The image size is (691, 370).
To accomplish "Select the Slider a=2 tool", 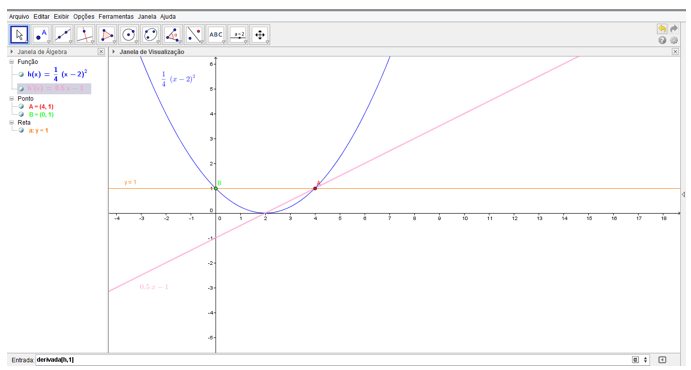I will click(238, 35).
